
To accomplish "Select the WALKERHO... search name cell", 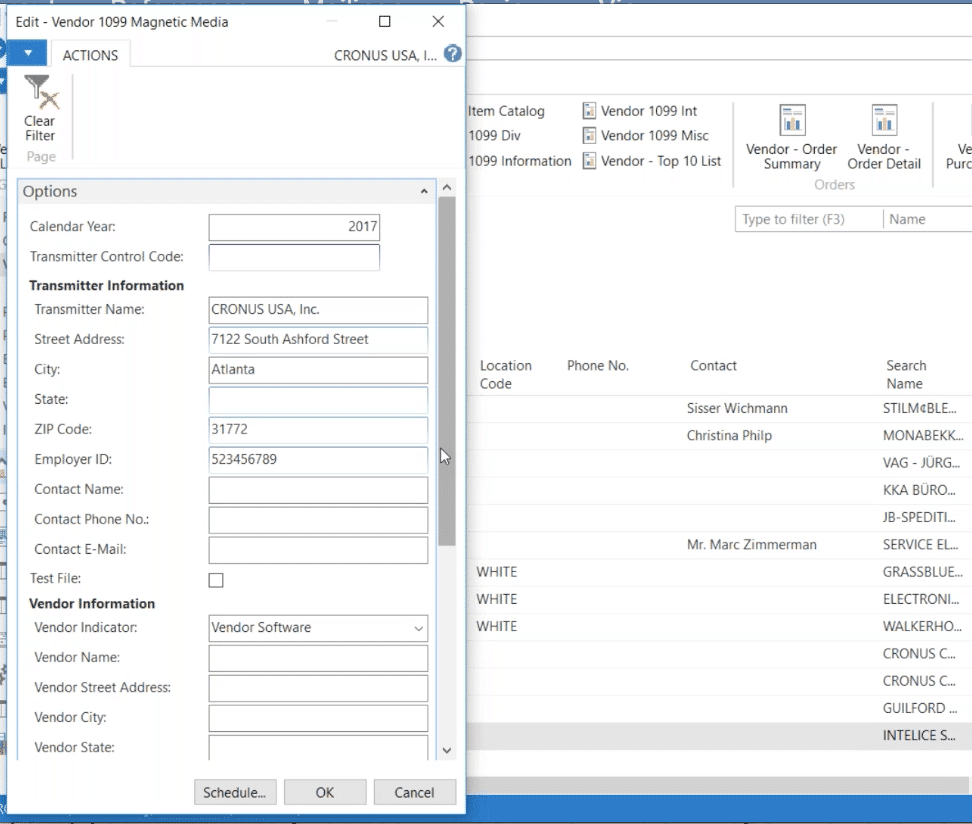I will 922,627.
